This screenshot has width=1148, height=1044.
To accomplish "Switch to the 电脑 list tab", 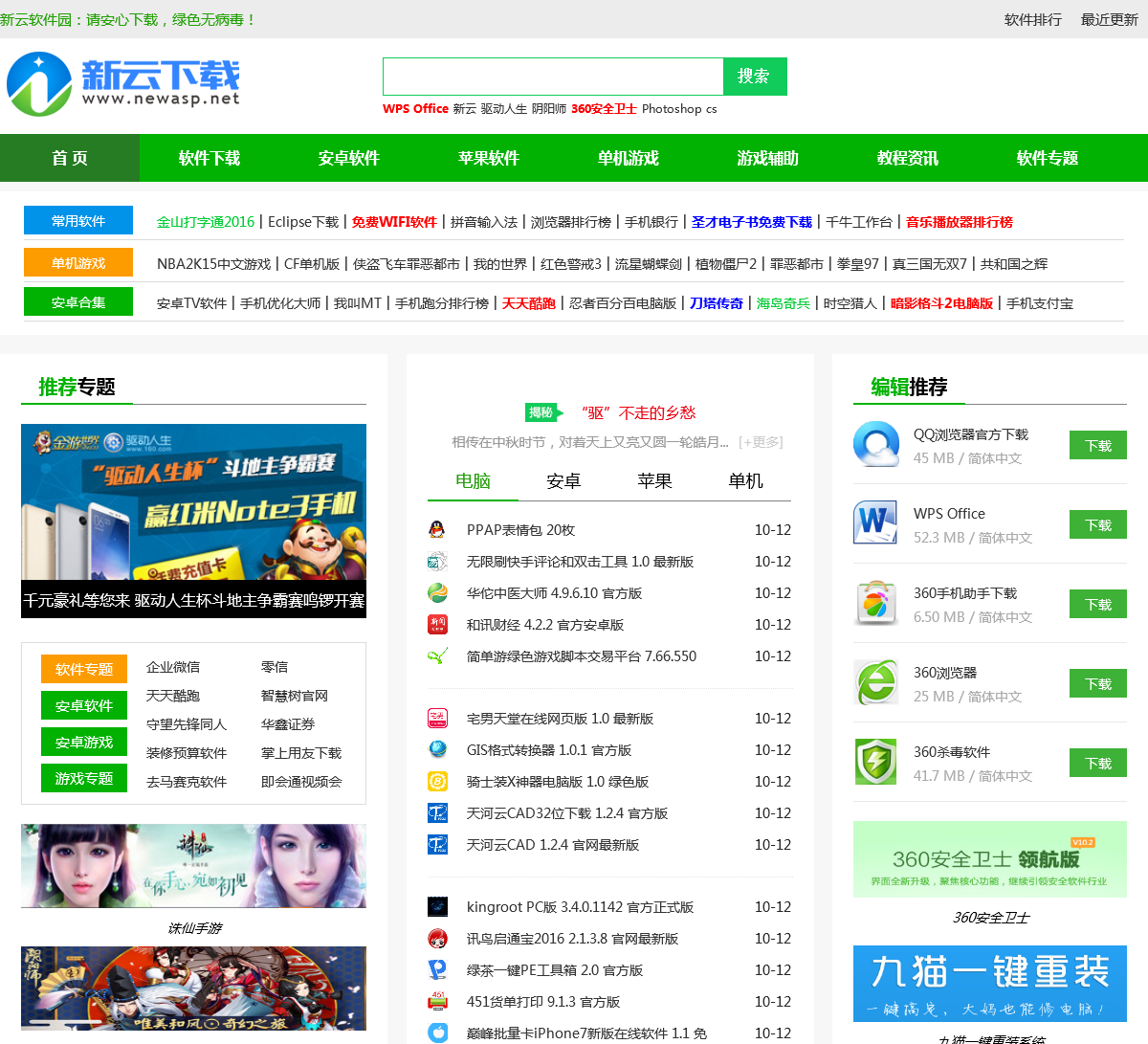I will (473, 481).
